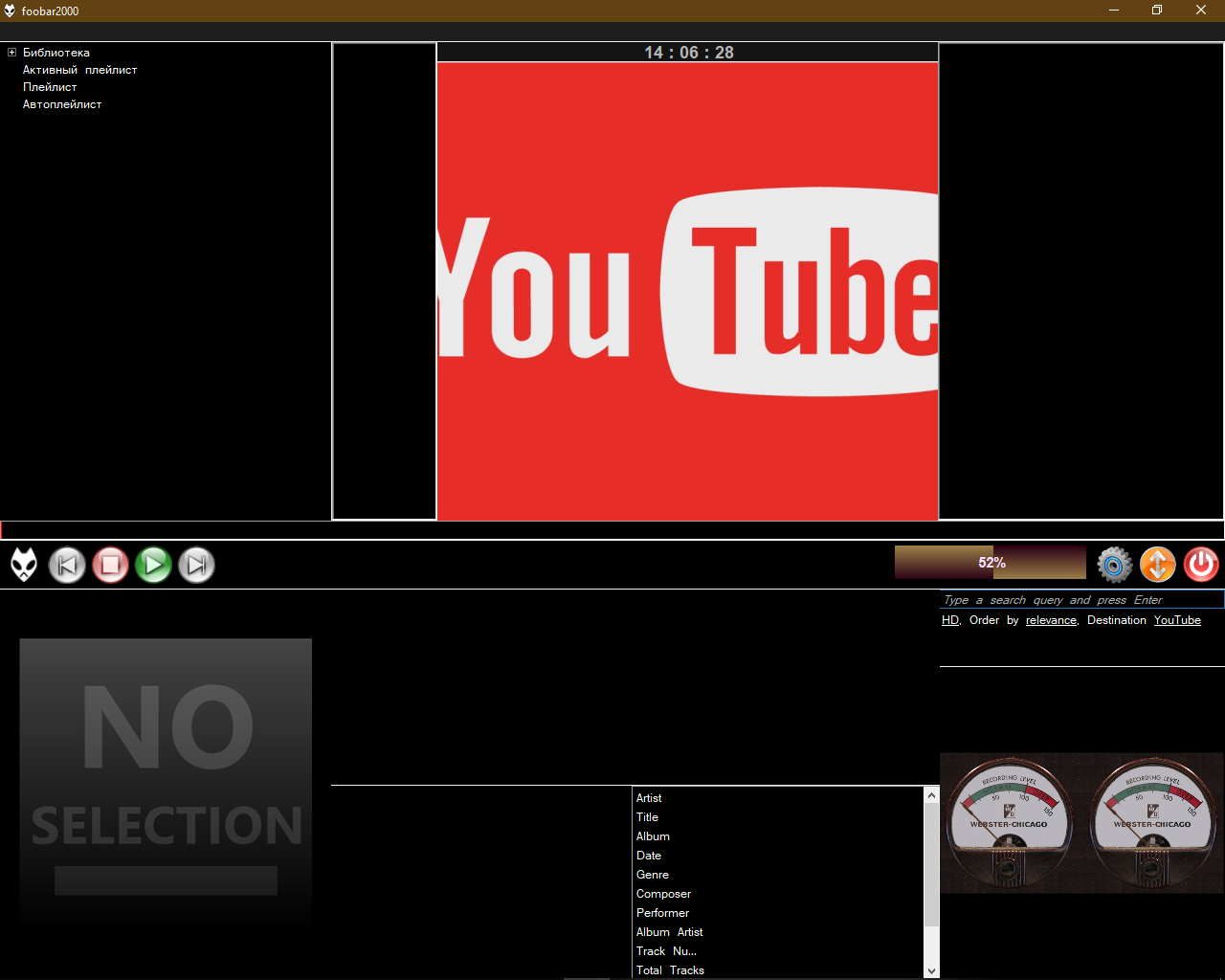Skip to the previous track
The width and height of the screenshot is (1225, 980).
click(67, 565)
